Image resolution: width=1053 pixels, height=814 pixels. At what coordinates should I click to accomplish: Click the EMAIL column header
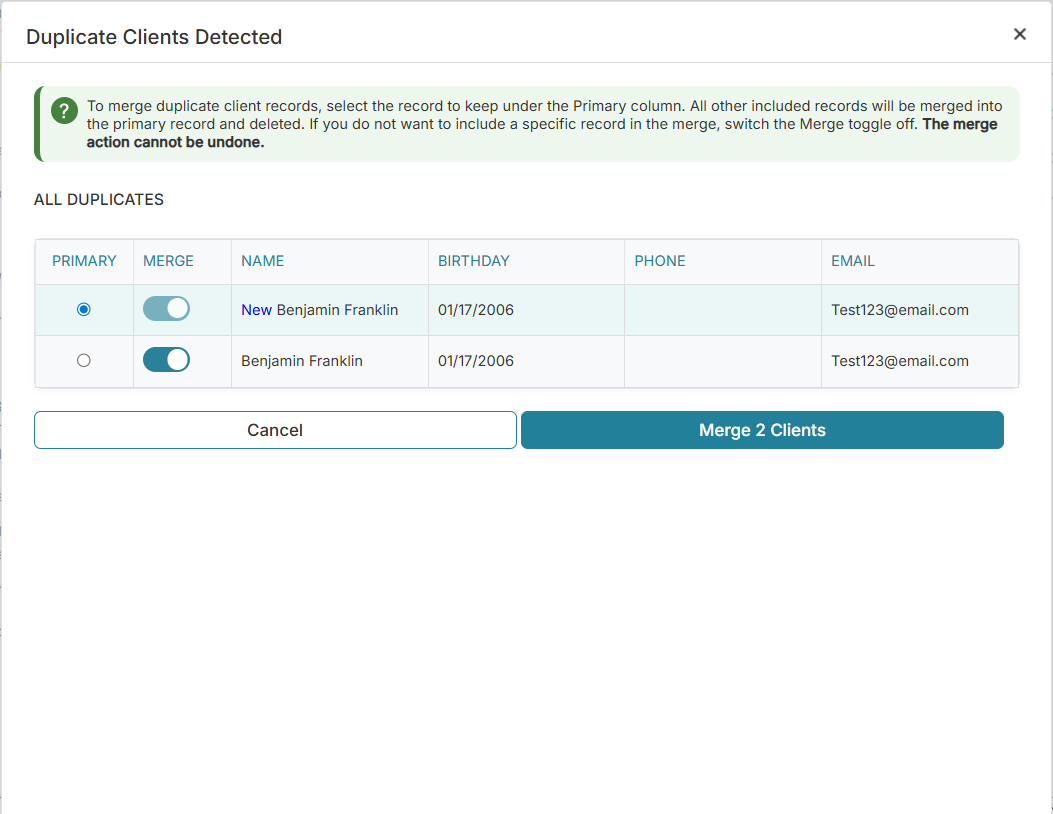(853, 261)
